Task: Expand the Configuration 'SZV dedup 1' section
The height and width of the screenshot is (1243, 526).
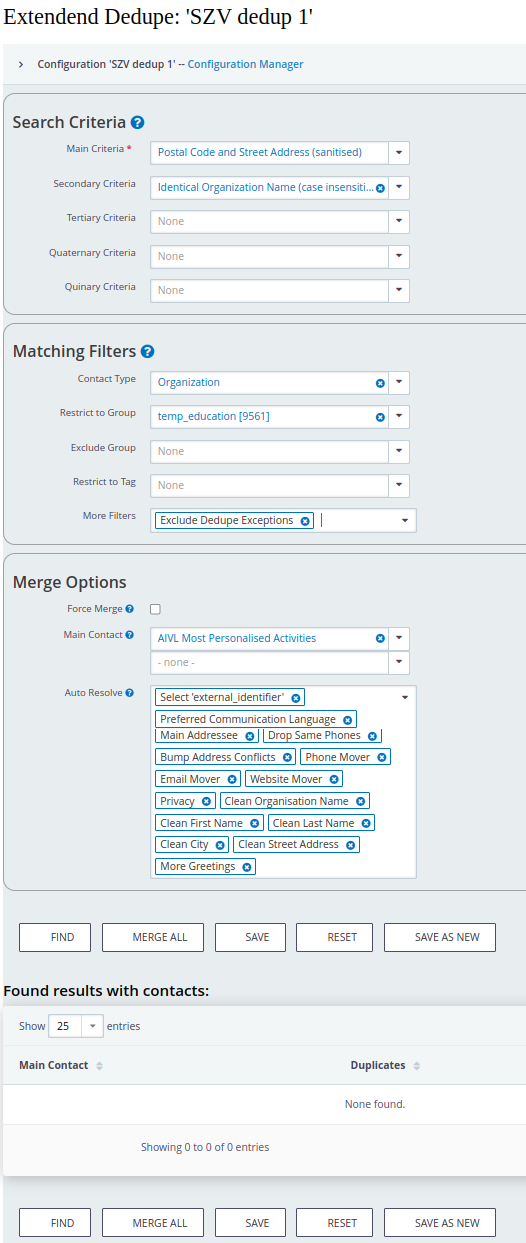Action: 21,64
